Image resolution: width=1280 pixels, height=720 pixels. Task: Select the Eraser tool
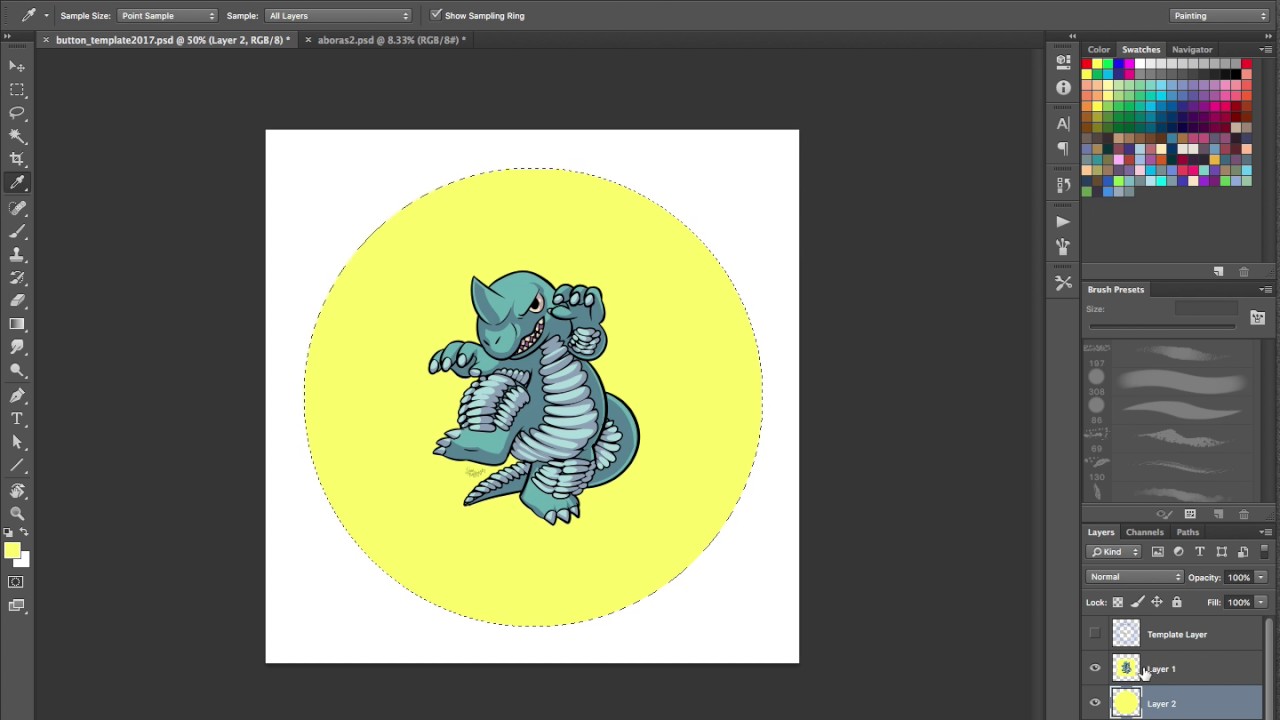[x=17, y=300]
